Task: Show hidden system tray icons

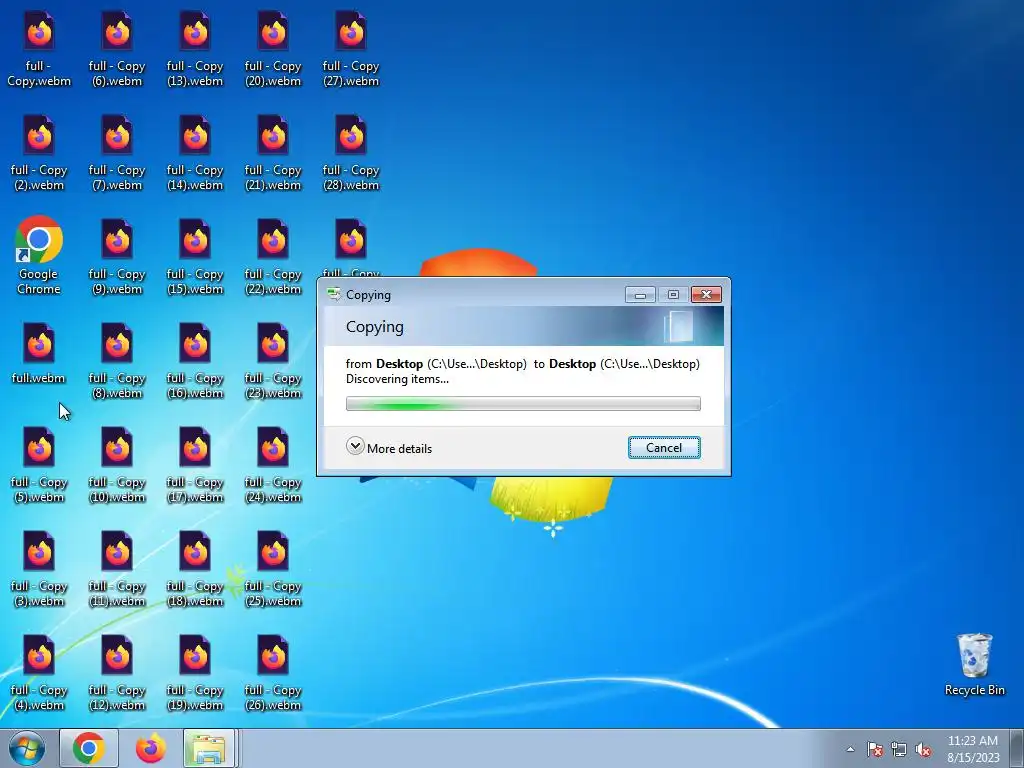Action: coord(850,749)
